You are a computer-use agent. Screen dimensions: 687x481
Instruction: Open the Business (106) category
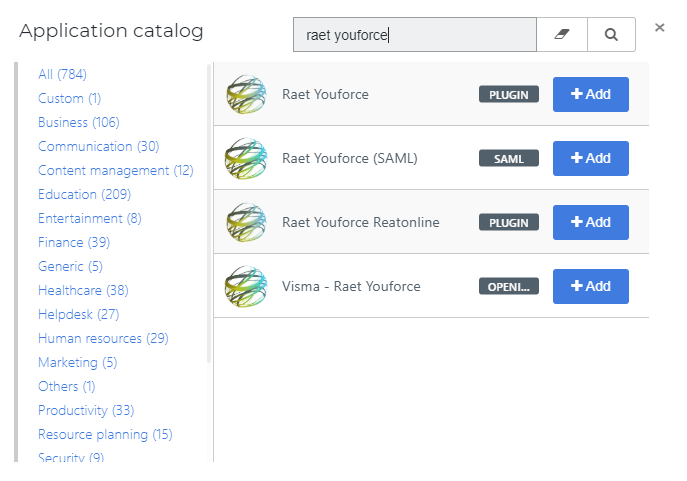79,122
